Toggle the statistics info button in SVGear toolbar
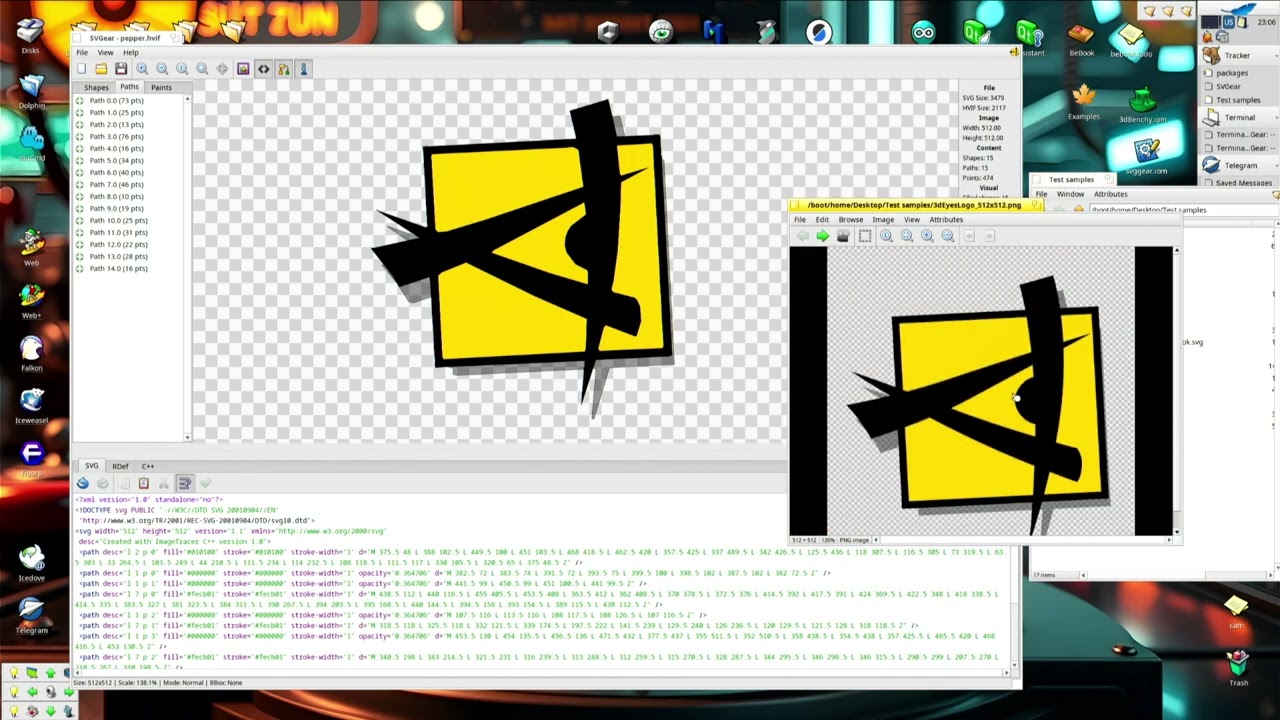 (x=303, y=69)
